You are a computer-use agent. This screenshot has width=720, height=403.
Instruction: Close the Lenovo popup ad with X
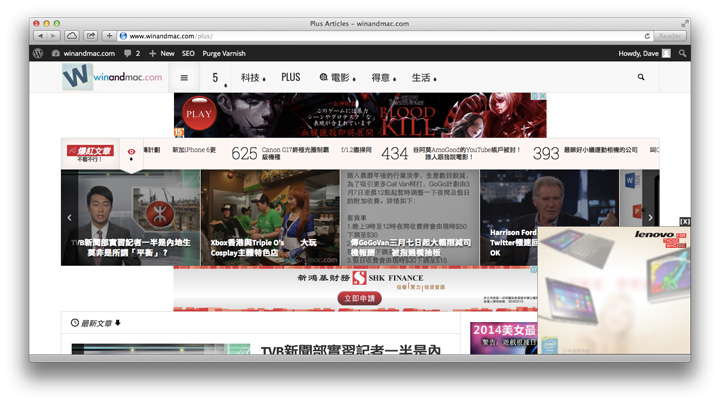coord(685,221)
